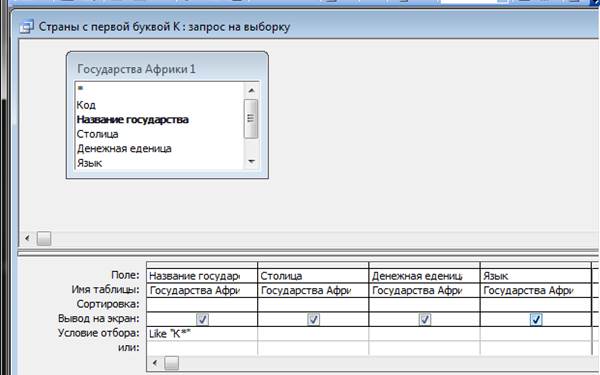Click table name cell under Язык column
Screen dimensions: 600x375
[x=536, y=290]
